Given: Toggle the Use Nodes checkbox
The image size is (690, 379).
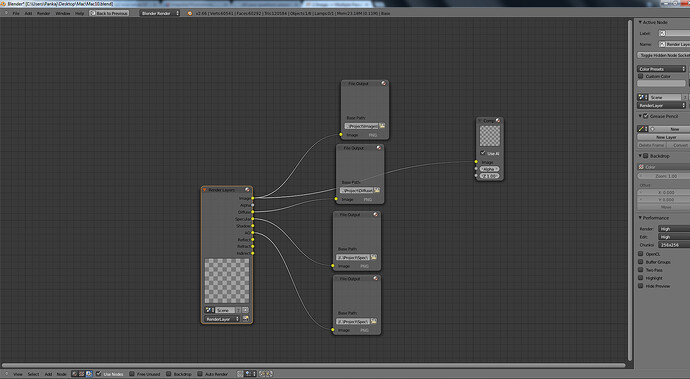Looking at the screenshot, I should [x=99, y=374].
